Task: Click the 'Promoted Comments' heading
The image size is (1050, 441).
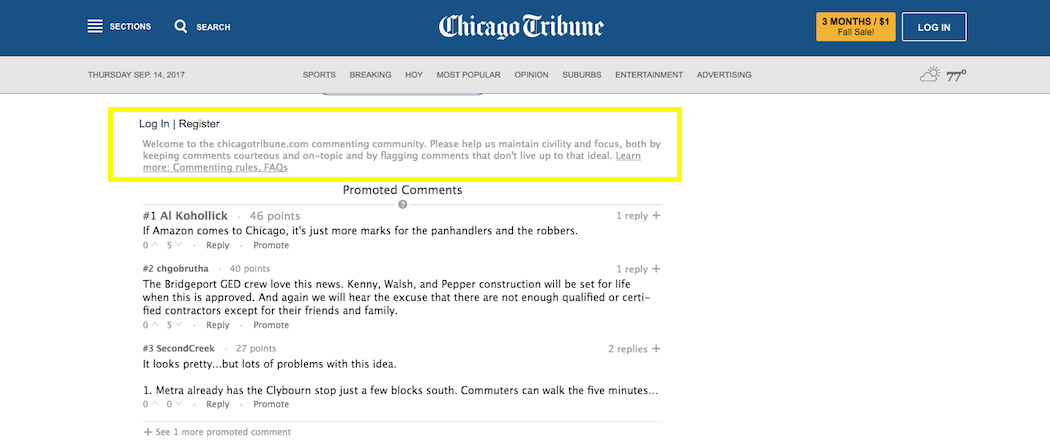Action: 402,190
